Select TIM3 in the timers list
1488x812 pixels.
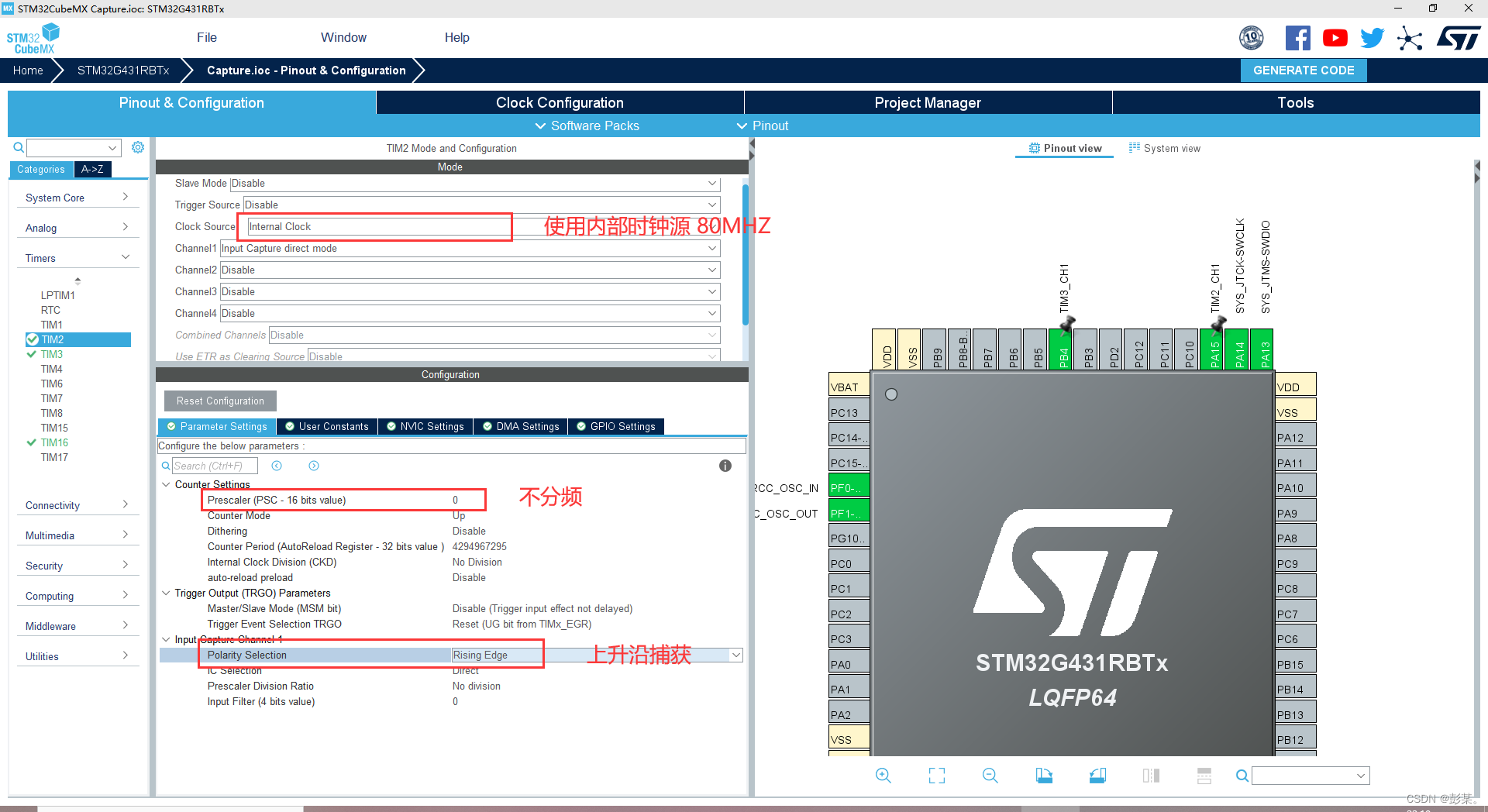(52, 354)
